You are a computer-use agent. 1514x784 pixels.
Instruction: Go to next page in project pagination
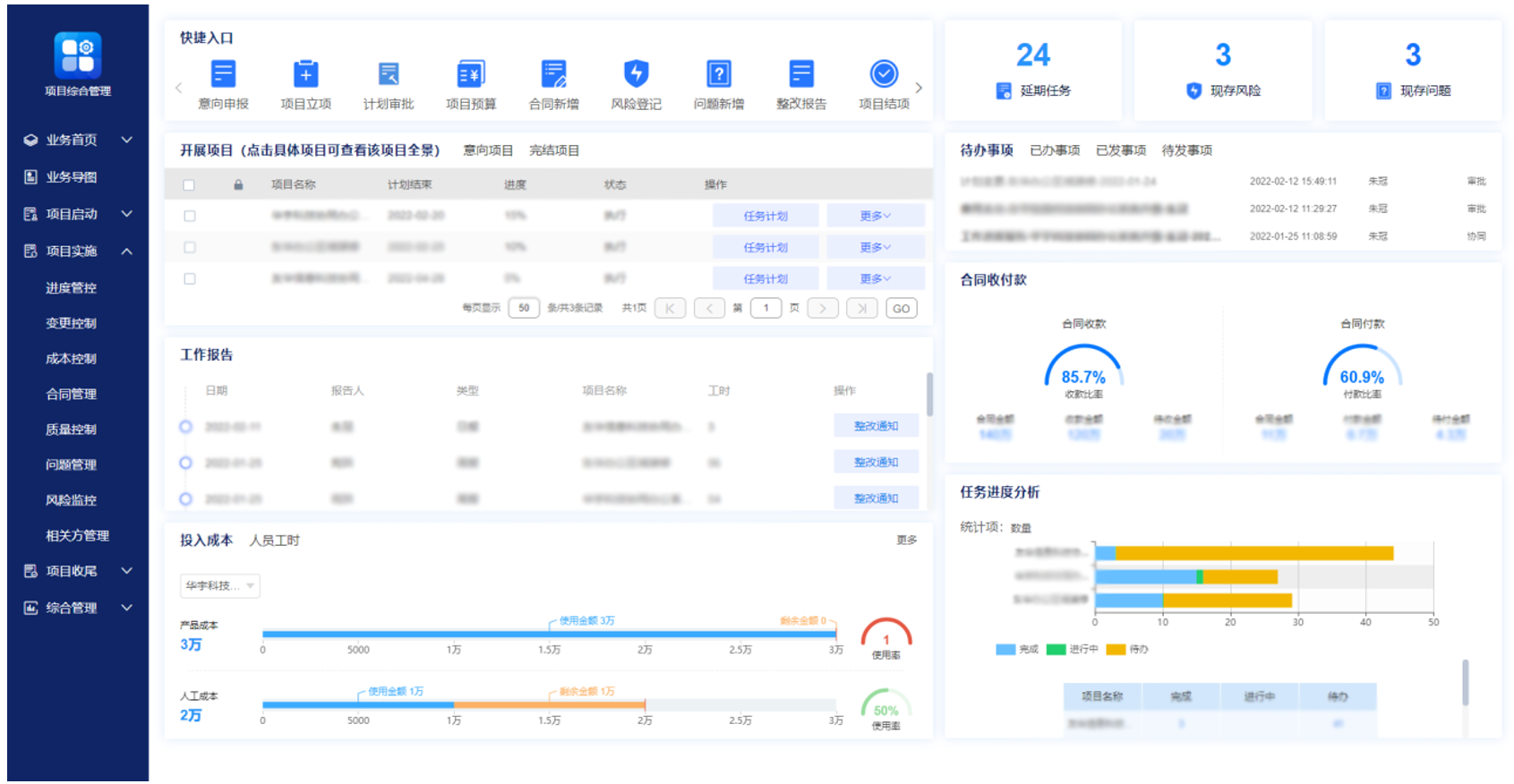pos(823,308)
